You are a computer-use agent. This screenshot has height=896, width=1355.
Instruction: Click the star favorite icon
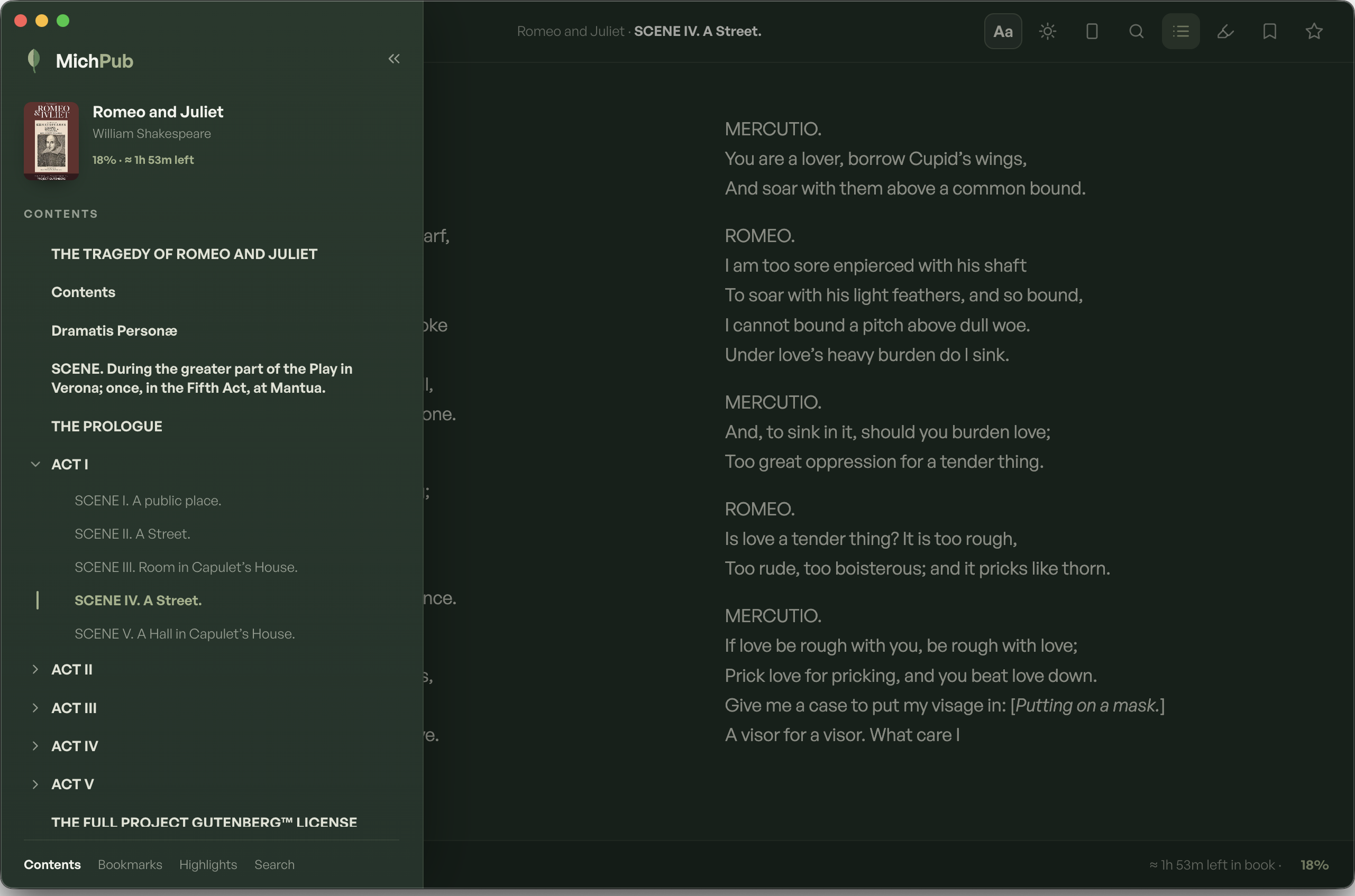(x=1314, y=31)
